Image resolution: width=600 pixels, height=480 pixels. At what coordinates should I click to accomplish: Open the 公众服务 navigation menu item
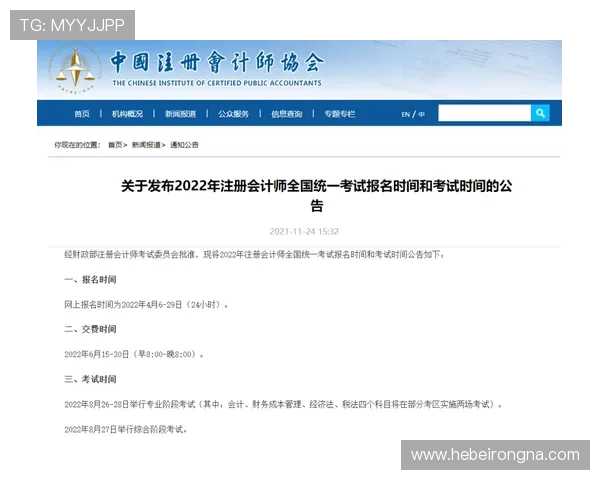point(233,114)
